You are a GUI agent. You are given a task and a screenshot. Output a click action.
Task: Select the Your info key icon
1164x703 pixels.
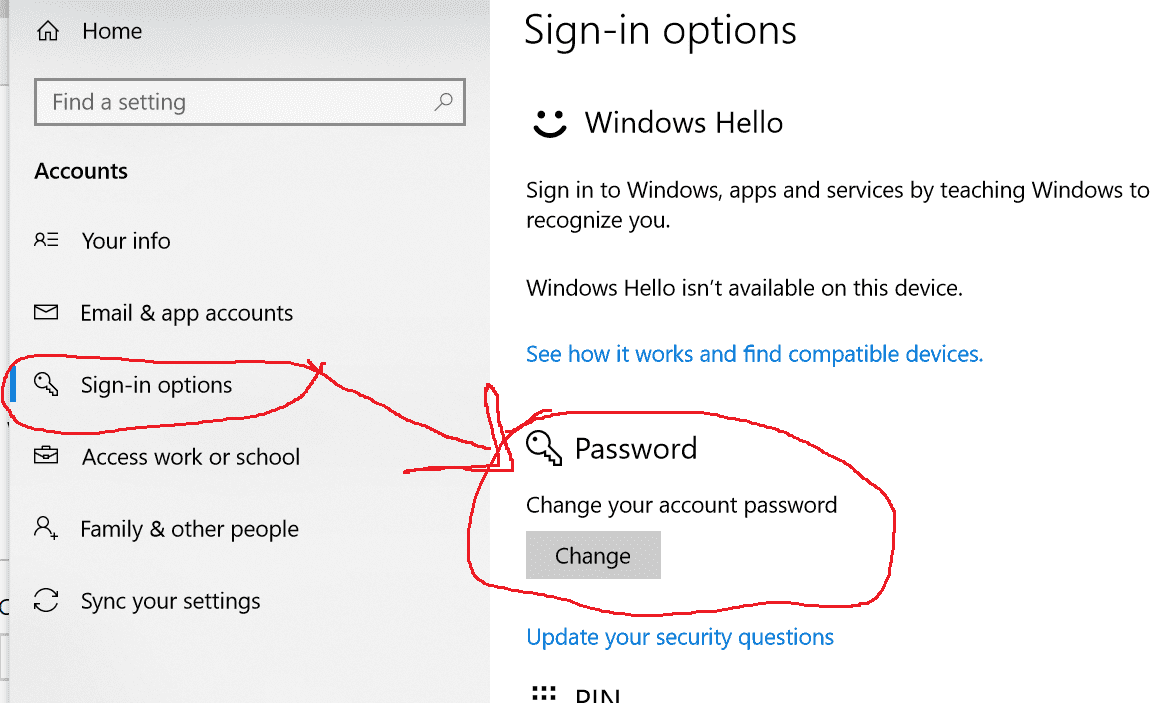tap(46, 240)
